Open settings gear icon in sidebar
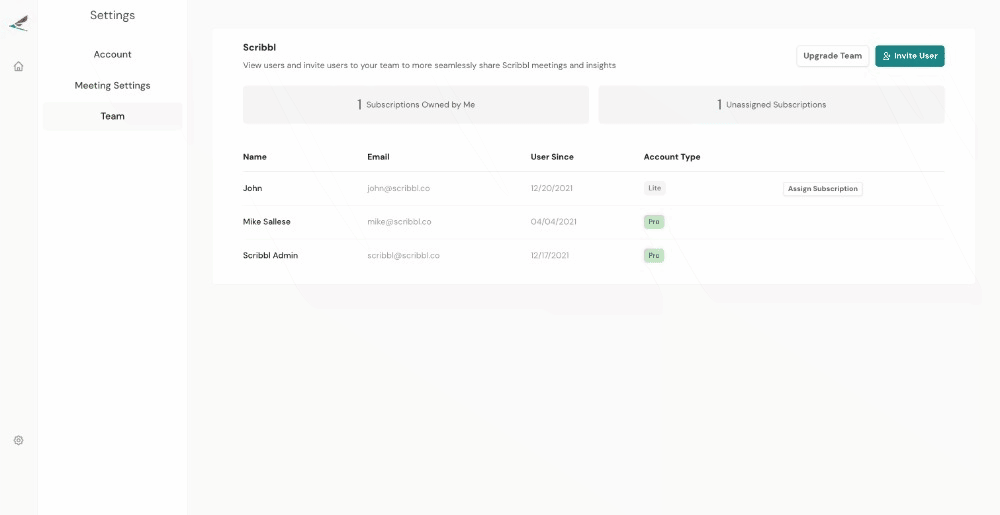 coord(18,440)
